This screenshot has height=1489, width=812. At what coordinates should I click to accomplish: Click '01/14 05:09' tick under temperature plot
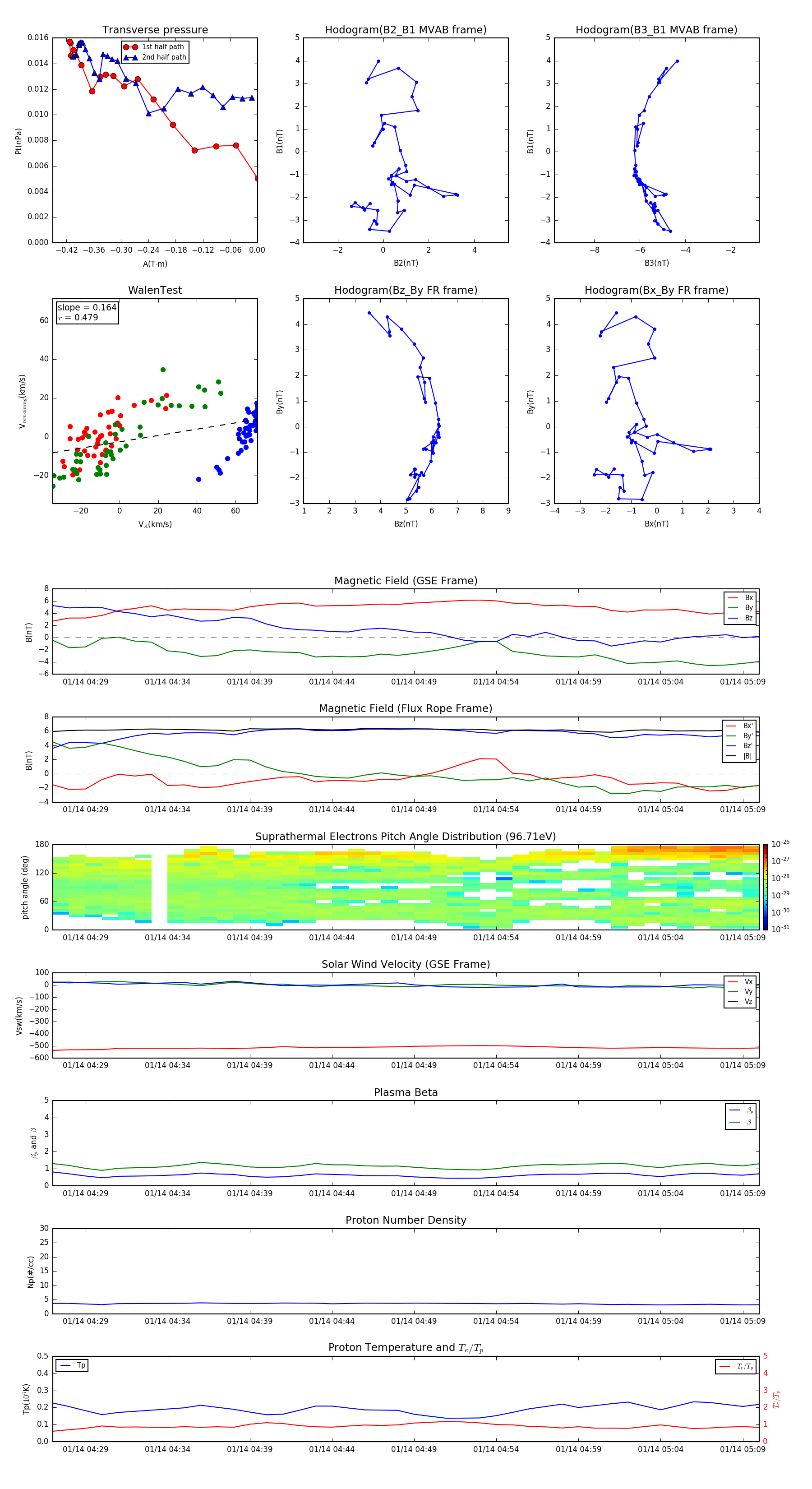[x=743, y=1449]
